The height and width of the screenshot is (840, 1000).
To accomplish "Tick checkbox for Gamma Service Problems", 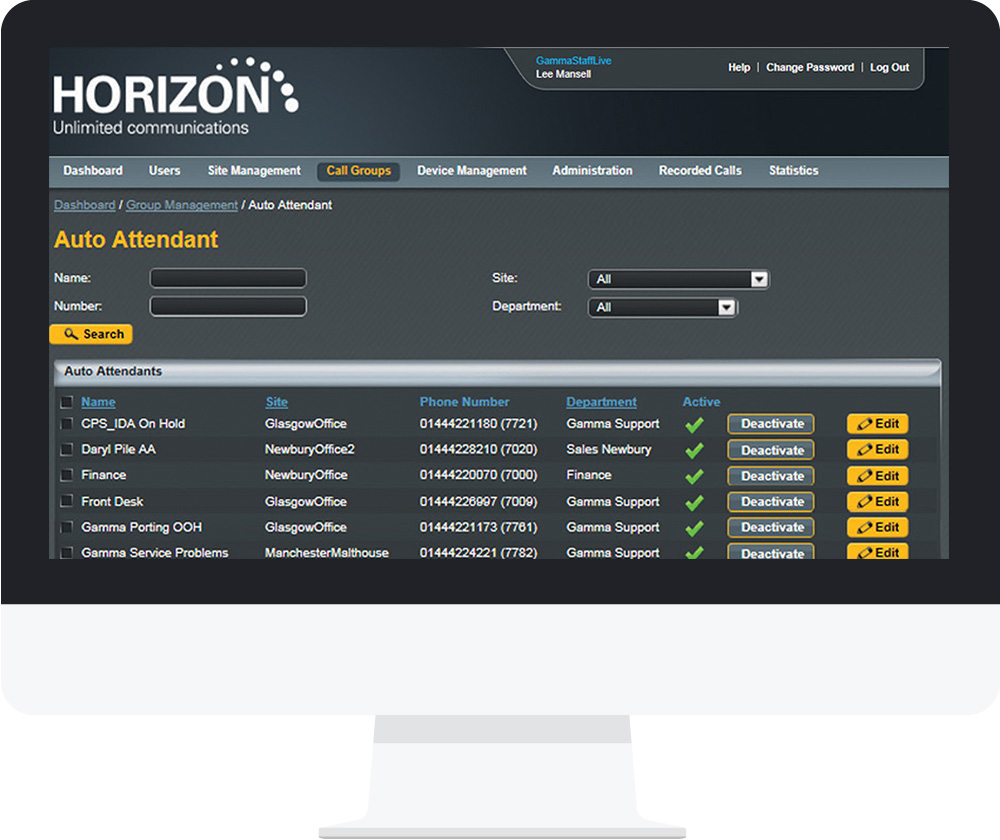I will [x=66, y=552].
